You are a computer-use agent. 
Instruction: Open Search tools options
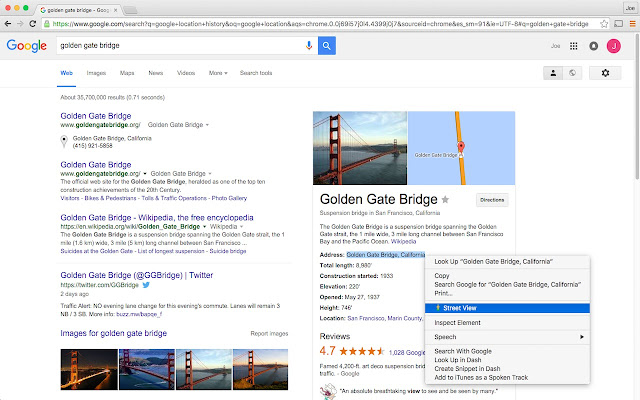pos(256,73)
